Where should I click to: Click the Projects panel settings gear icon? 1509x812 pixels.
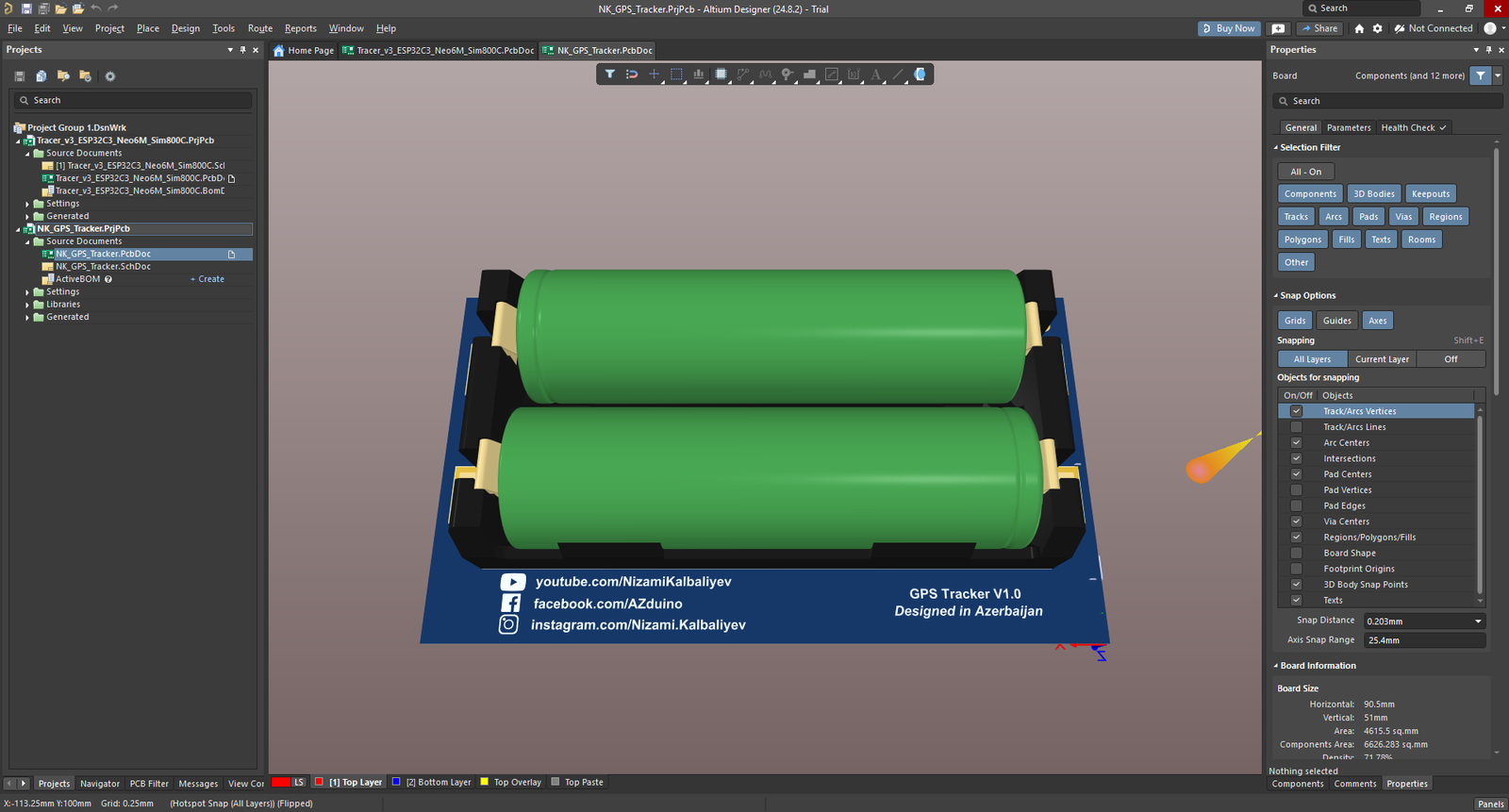[109, 76]
